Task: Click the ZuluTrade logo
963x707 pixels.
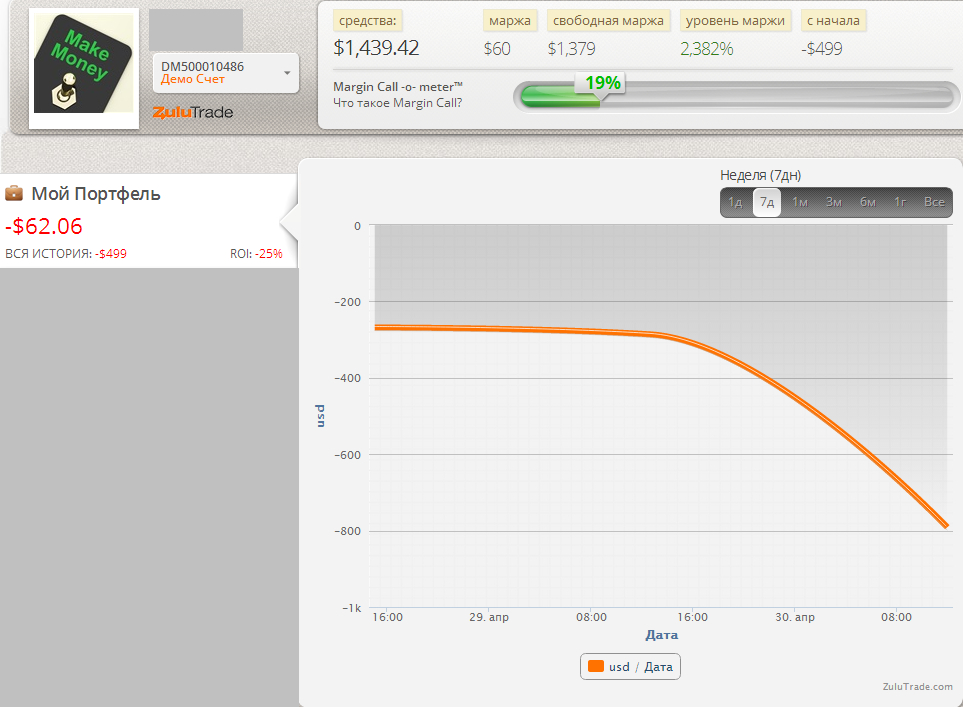Action: [x=193, y=112]
